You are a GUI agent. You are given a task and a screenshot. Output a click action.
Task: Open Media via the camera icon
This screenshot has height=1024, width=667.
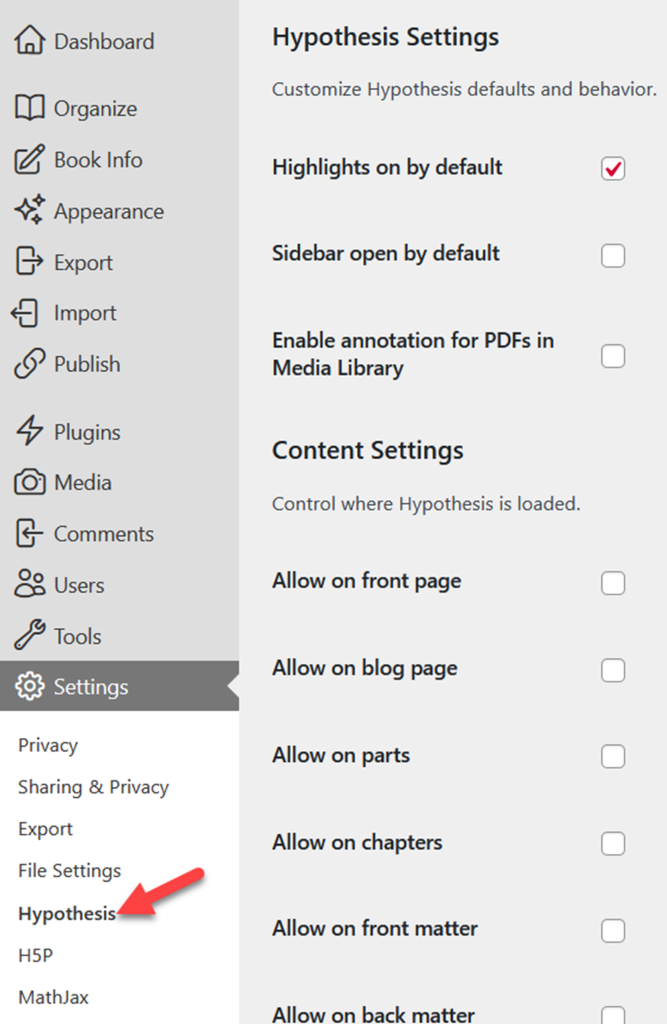(x=30, y=482)
